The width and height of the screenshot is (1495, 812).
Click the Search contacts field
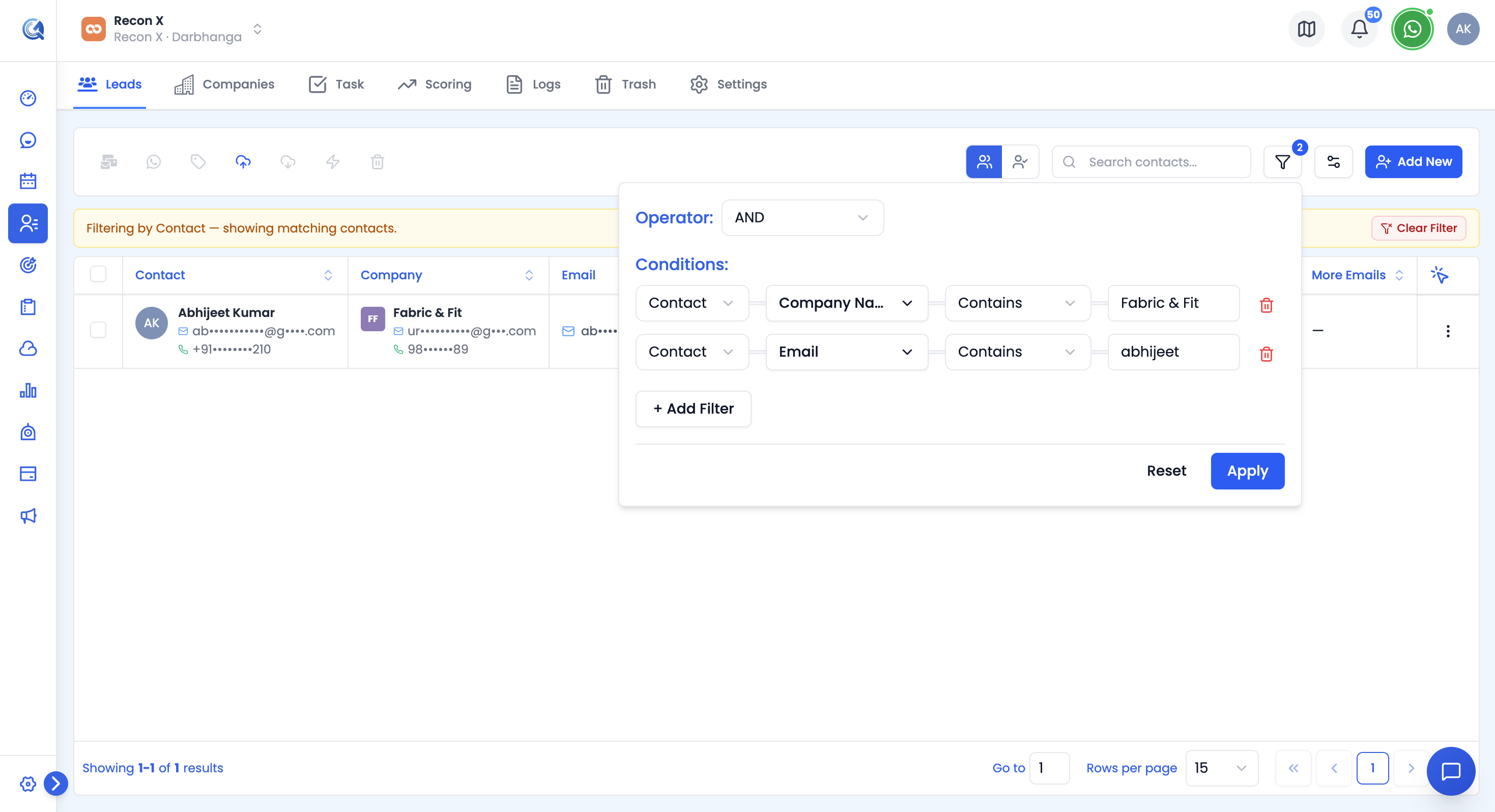[1151, 162]
